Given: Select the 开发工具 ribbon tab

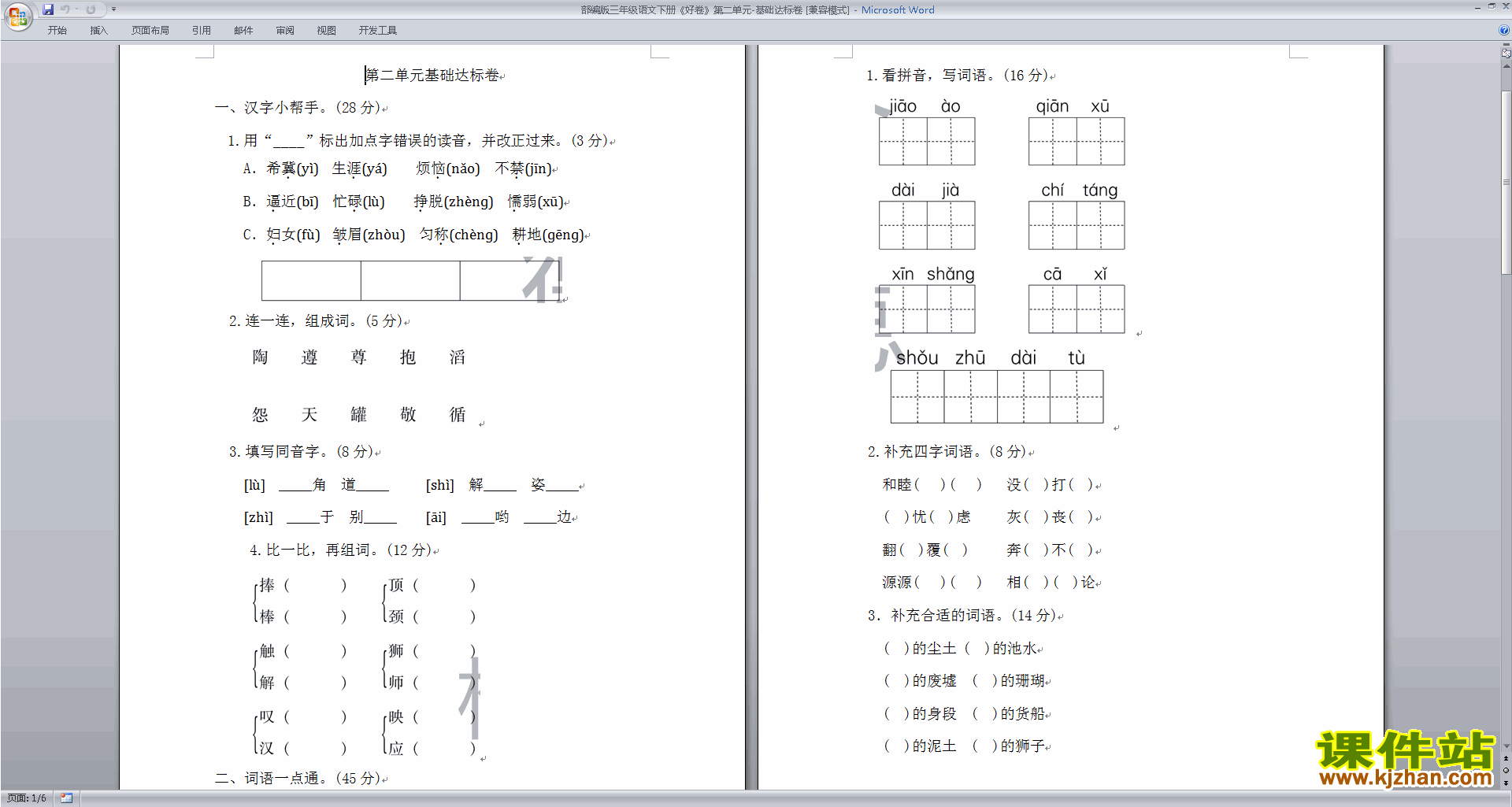Looking at the screenshot, I should click(x=378, y=31).
